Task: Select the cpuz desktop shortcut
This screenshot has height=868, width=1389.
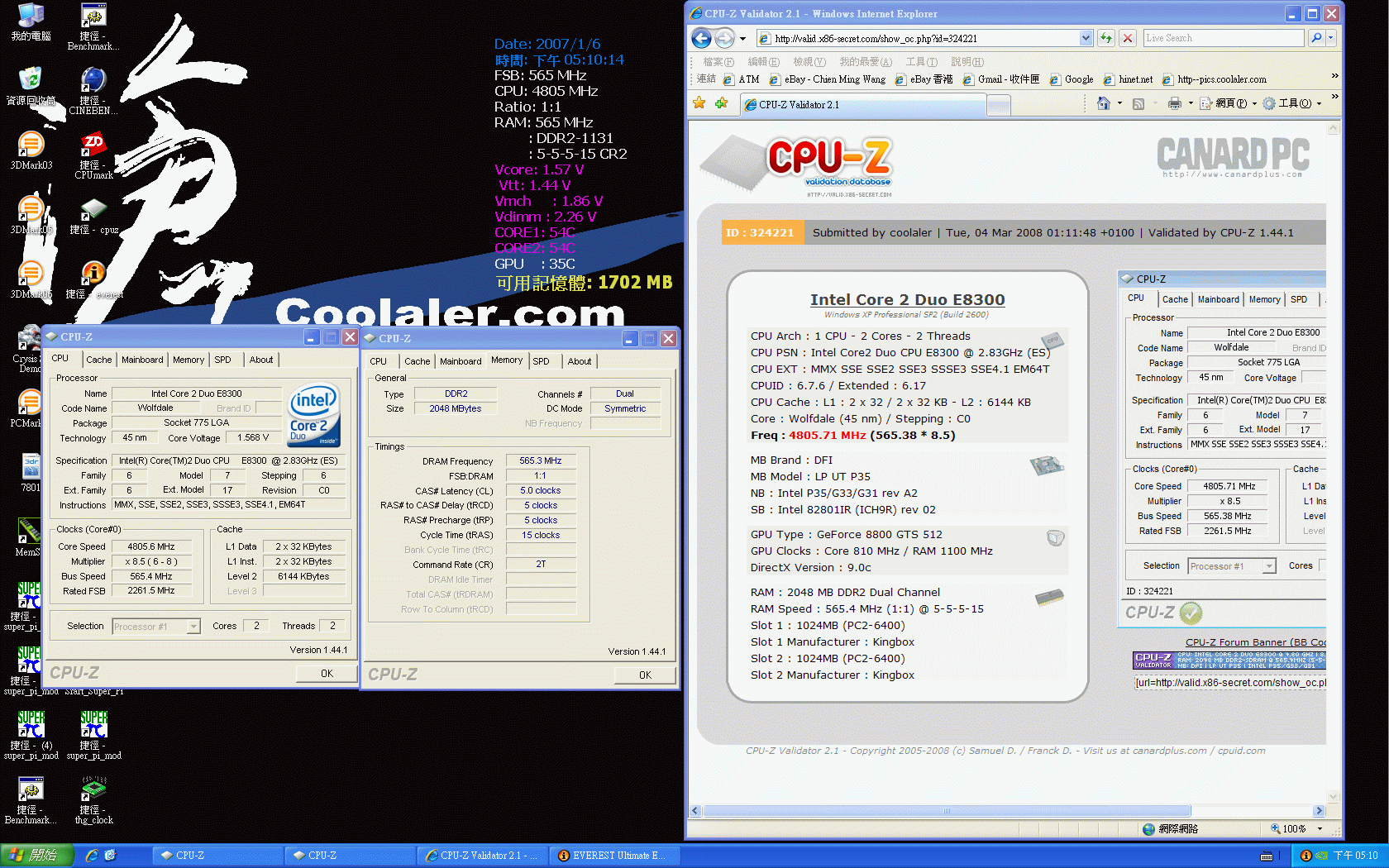Action: click(x=93, y=216)
